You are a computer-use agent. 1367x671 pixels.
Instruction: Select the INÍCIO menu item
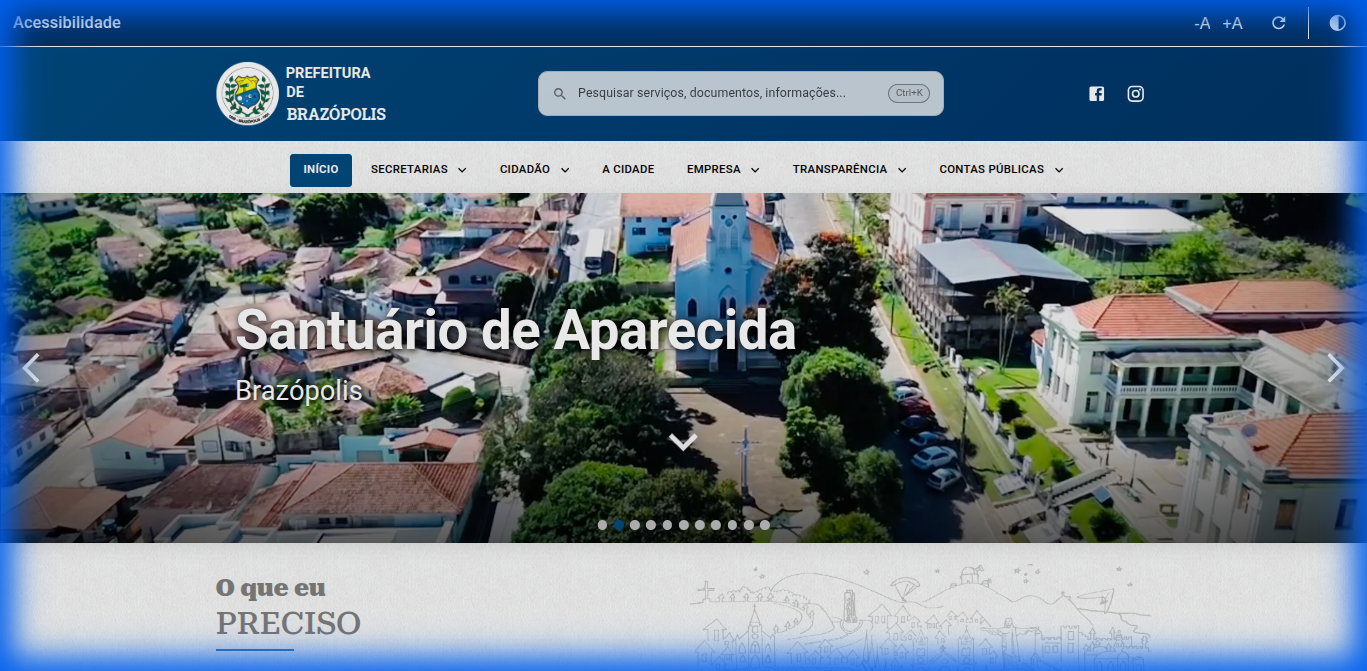point(320,169)
